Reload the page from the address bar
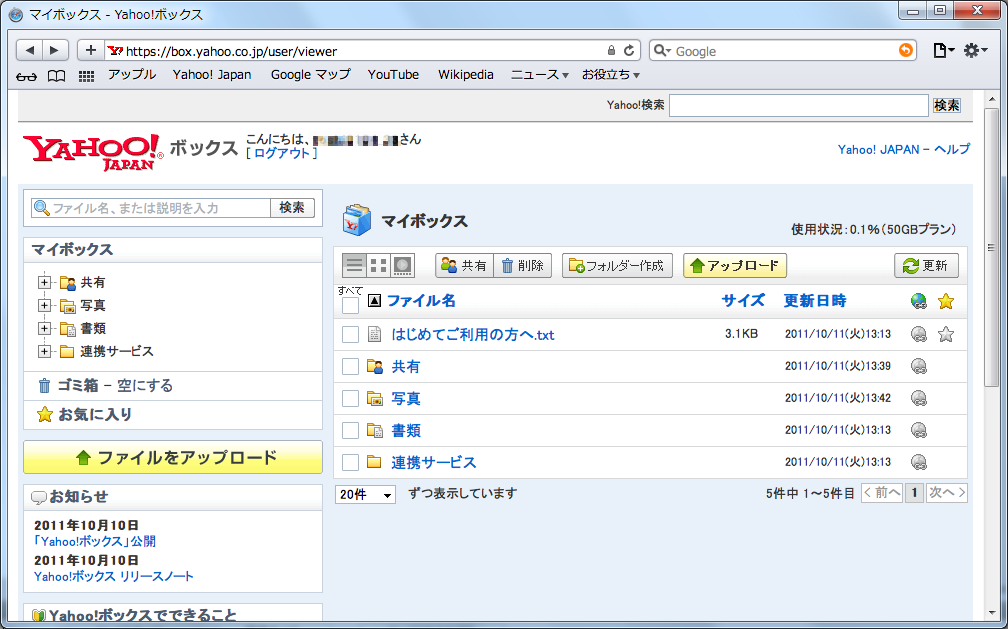This screenshot has width=1008, height=629. [629, 50]
